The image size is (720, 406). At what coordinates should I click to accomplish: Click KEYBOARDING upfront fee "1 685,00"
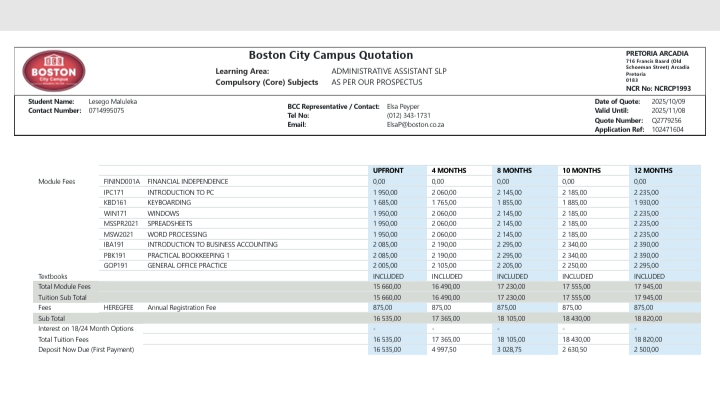tap(385, 203)
